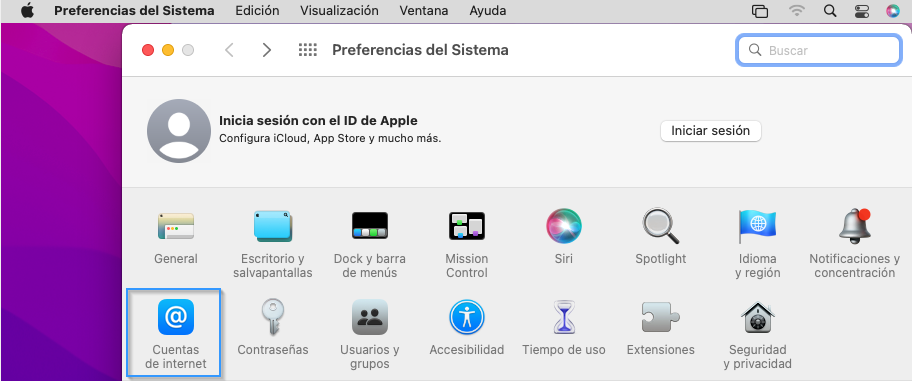Open the Edición menu
The width and height of the screenshot is (912, 381).
[x=257, y=11]
